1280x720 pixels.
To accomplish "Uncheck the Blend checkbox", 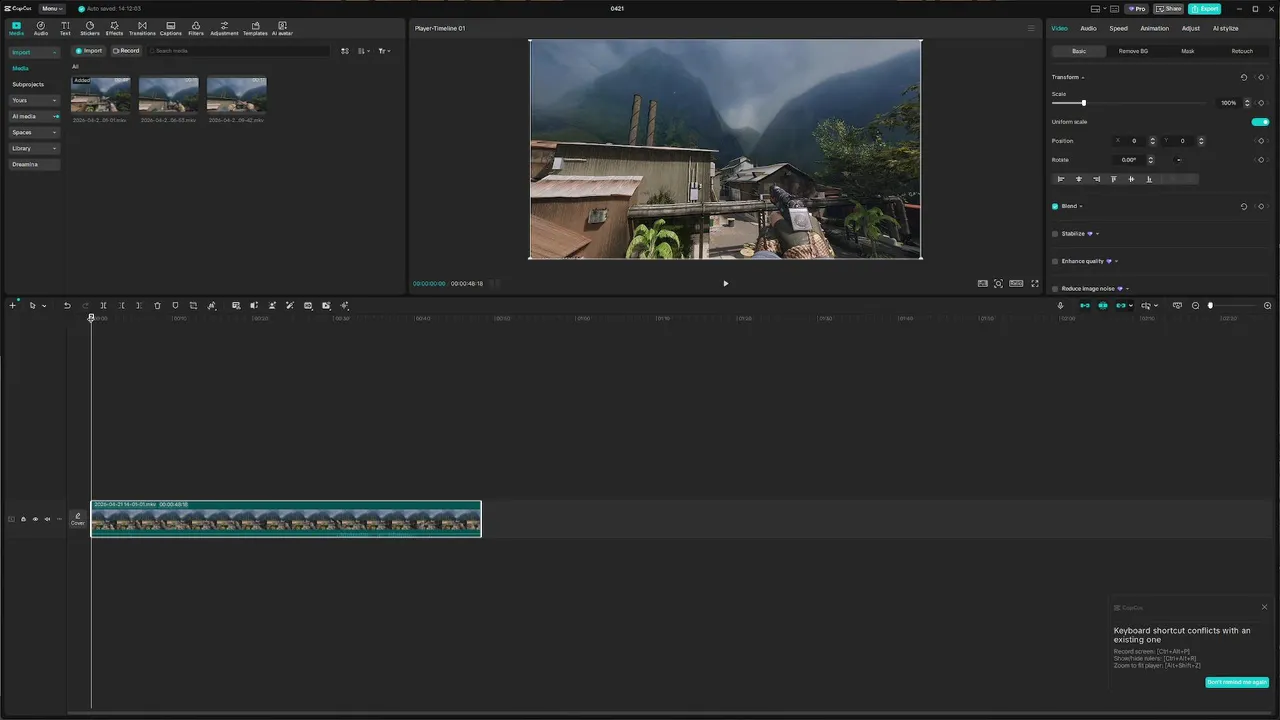I will [x=1055, y=206].
